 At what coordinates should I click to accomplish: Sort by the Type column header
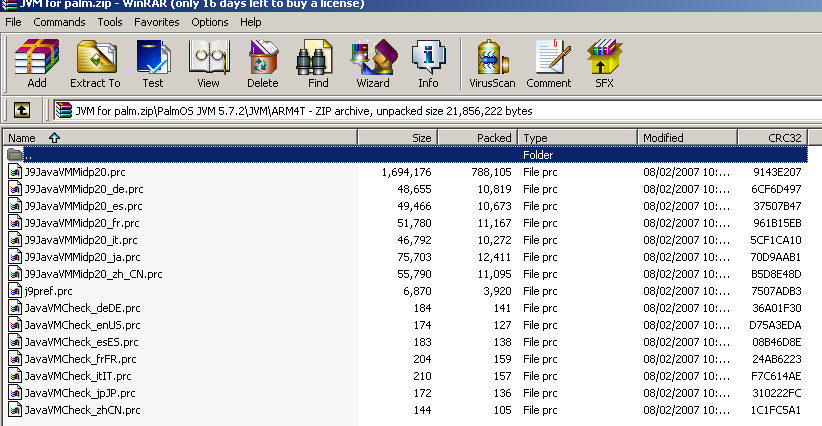578,138
